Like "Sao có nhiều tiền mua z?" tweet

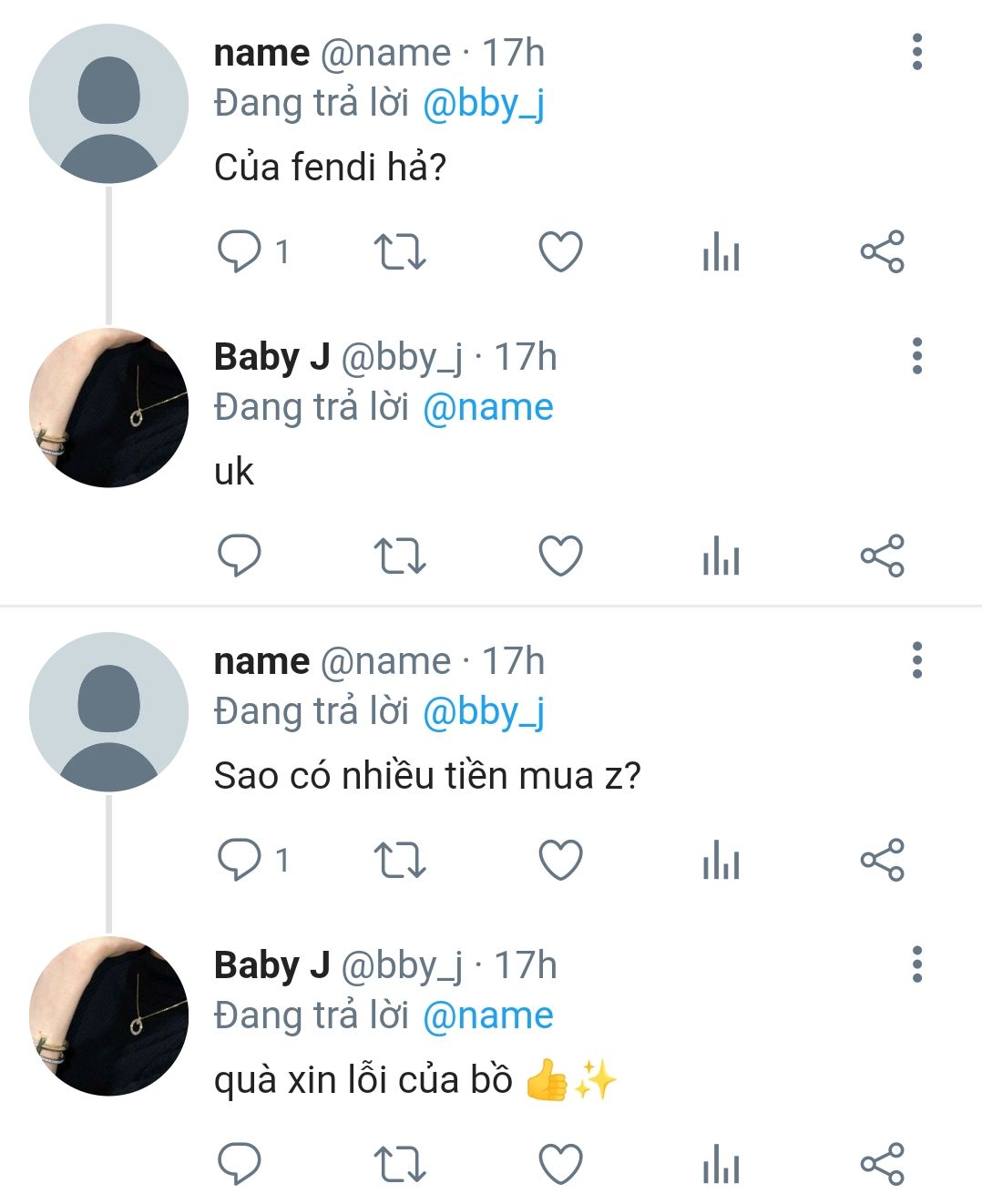560,860
